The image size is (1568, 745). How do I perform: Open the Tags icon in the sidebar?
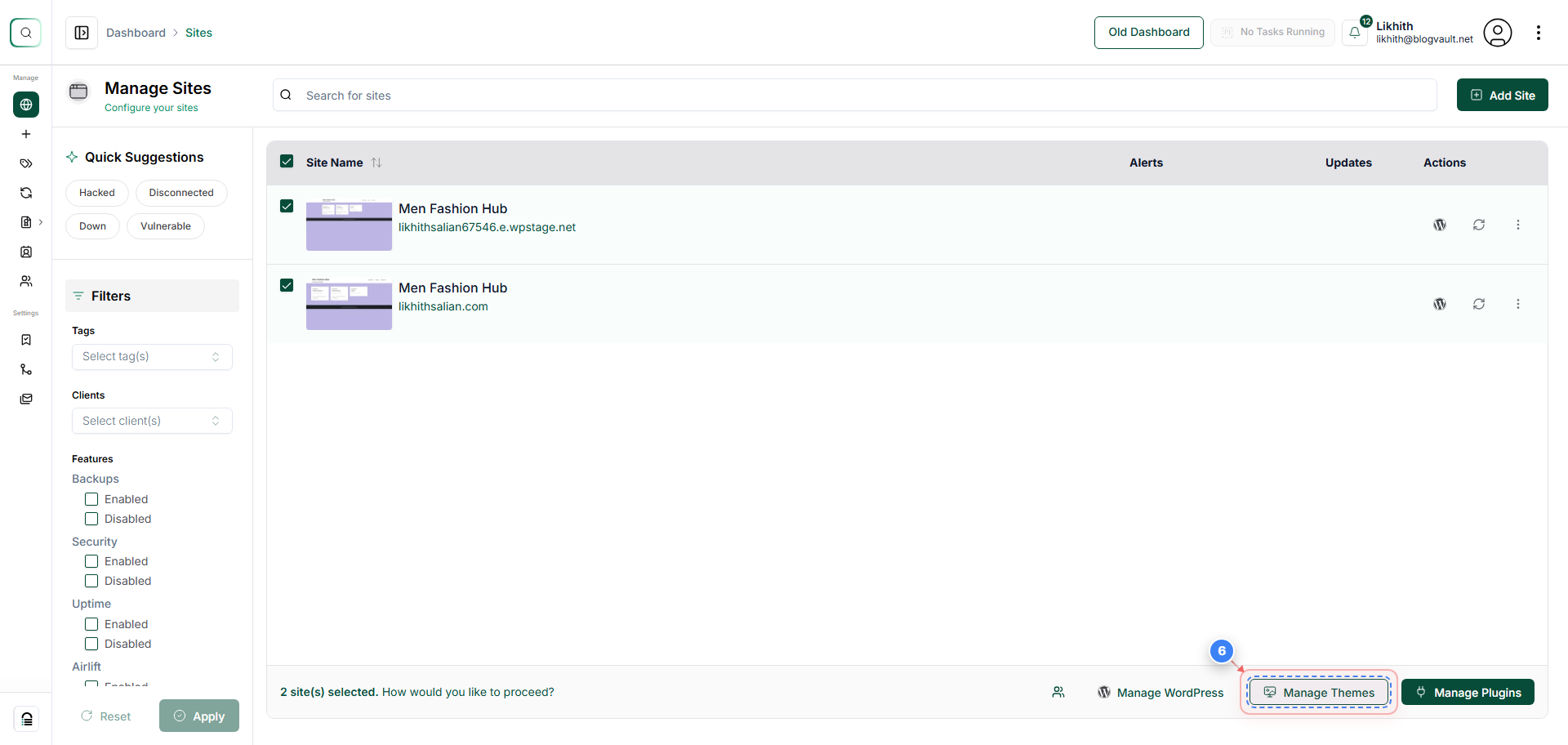click(x=26, y=163)
